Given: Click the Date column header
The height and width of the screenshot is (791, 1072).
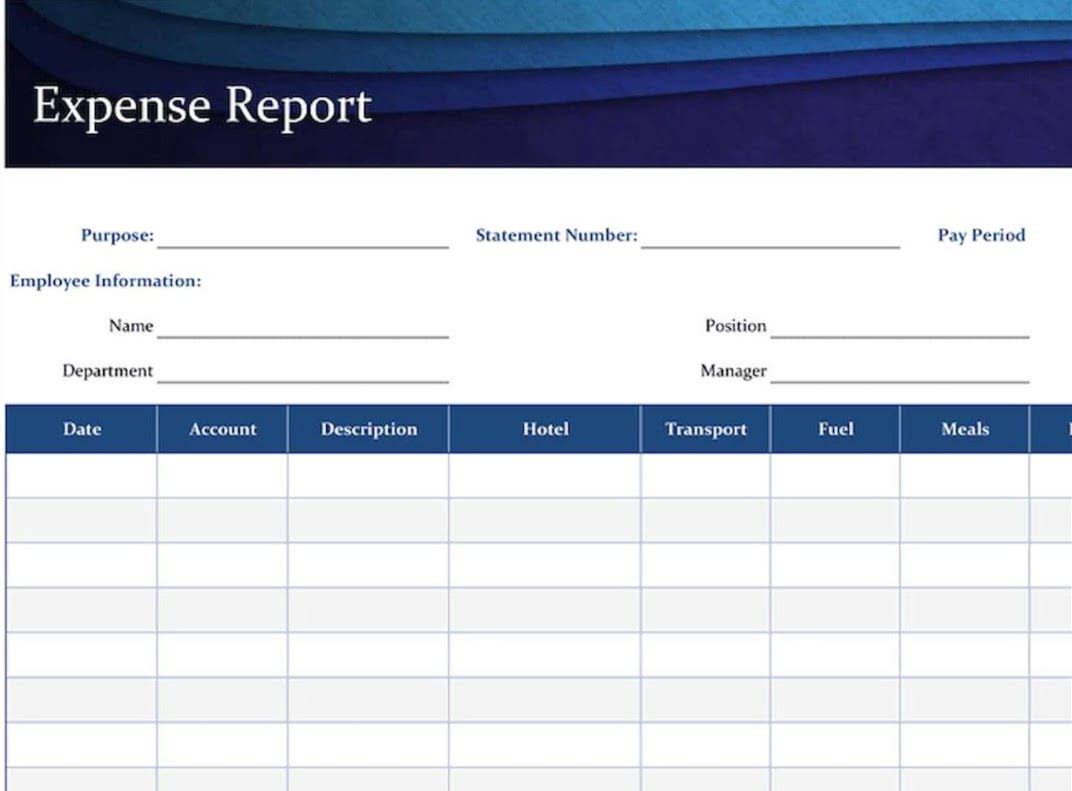Looking at the screenshot, I should [82, 429].
